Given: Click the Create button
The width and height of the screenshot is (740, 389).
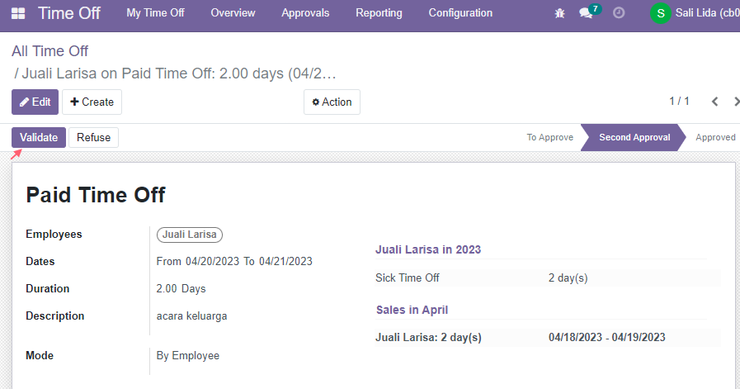Looking at the screenshot, I should pyautogui.click(x=92, y=102).
